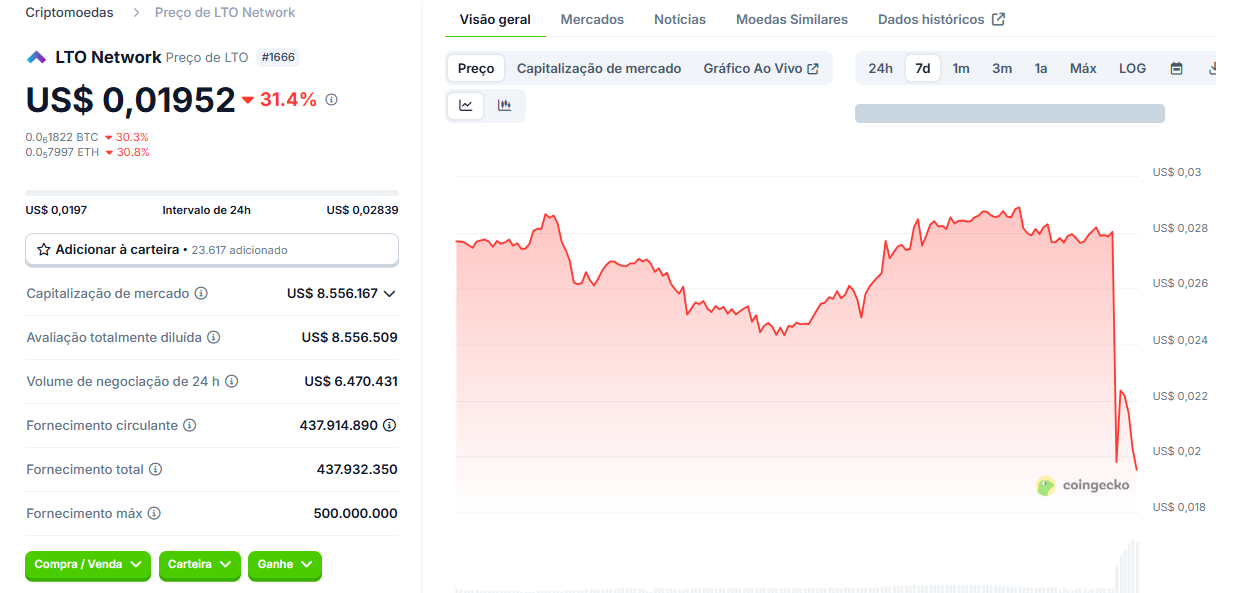Click the 437.932.350 total supply value

(x=357, y=469)
